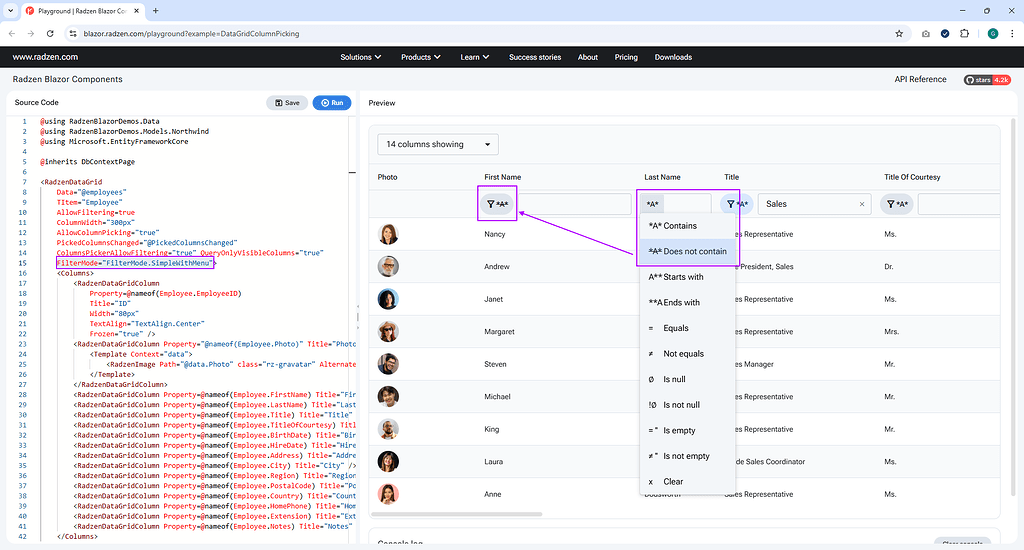
Task: Reload the browser page
Action: (50, 33)
